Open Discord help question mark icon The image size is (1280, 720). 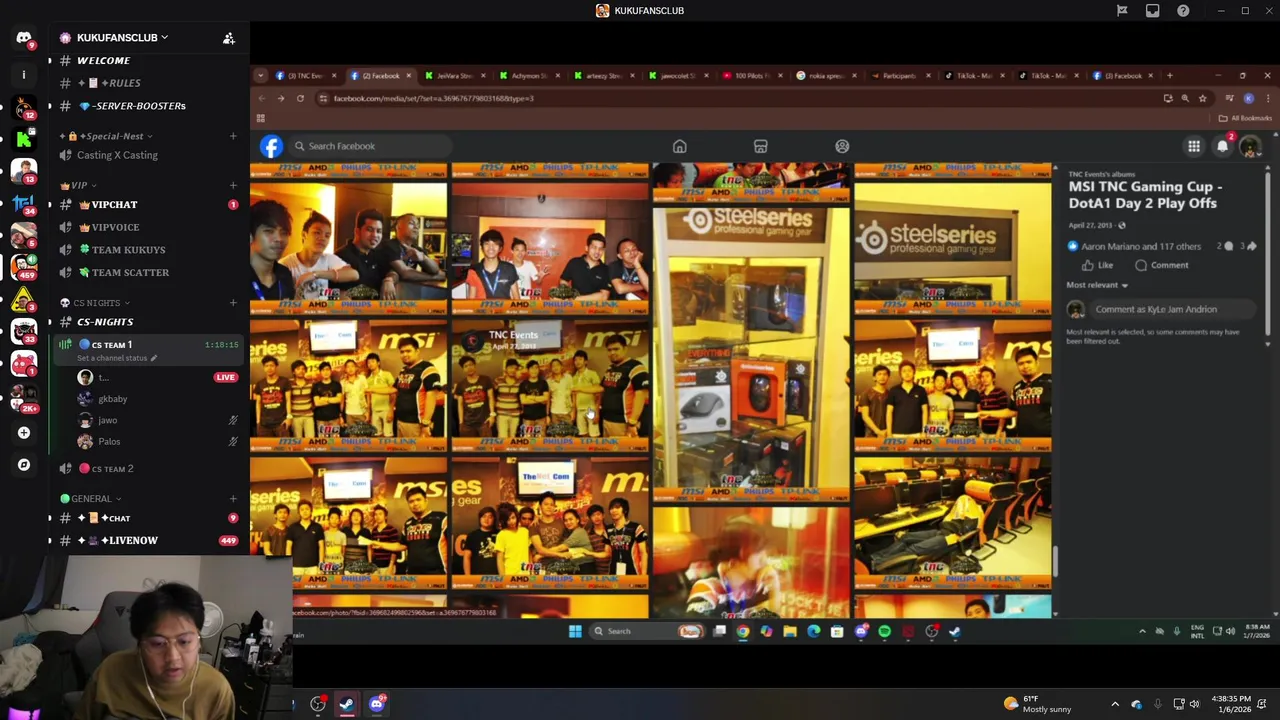(x=1183, y=10)
